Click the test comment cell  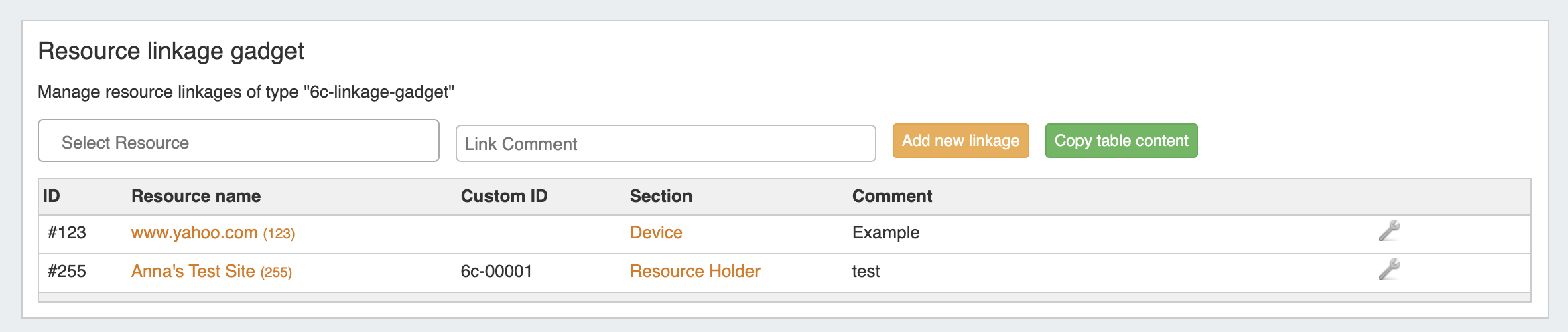[866, 272]
